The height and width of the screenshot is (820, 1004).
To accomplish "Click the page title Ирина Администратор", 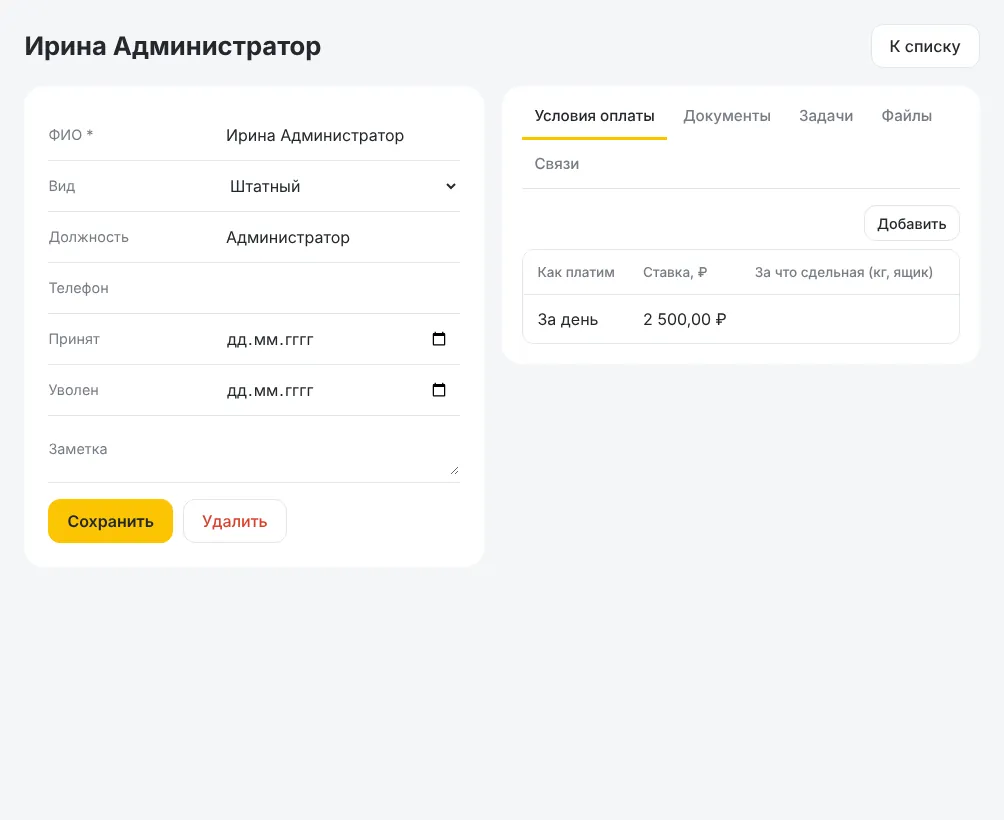I will (173, 46).
